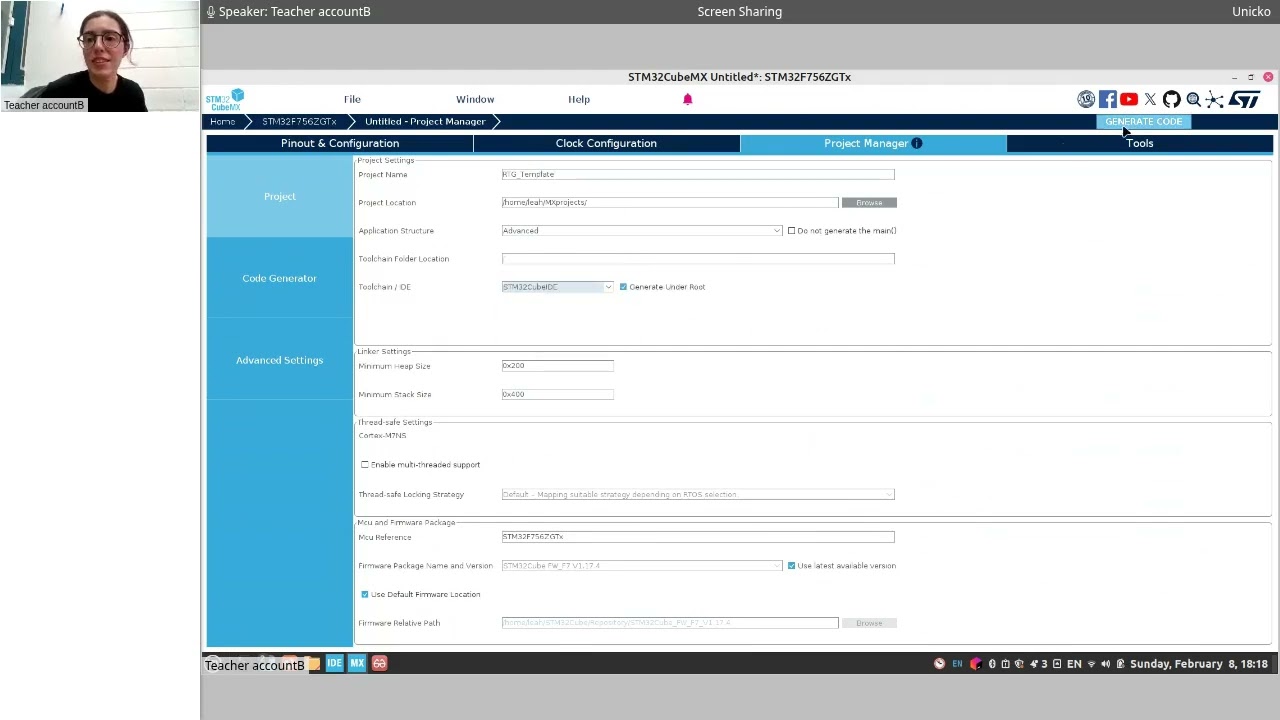The image size is (1280, 720).
Task: Open the GitHub icon link
Action: click(1171, 99)
